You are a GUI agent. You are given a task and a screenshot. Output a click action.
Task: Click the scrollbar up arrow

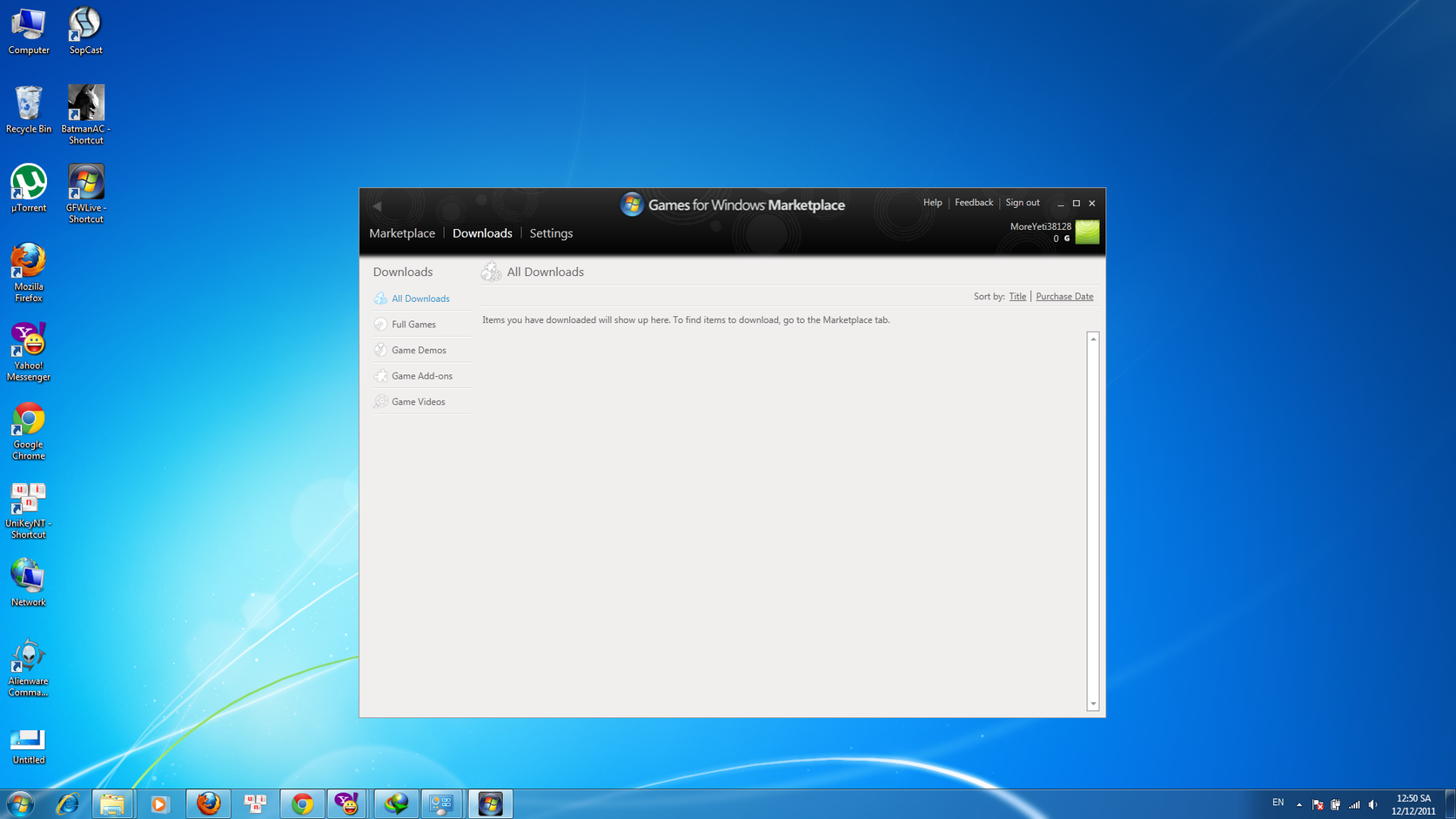(1093, 339)
